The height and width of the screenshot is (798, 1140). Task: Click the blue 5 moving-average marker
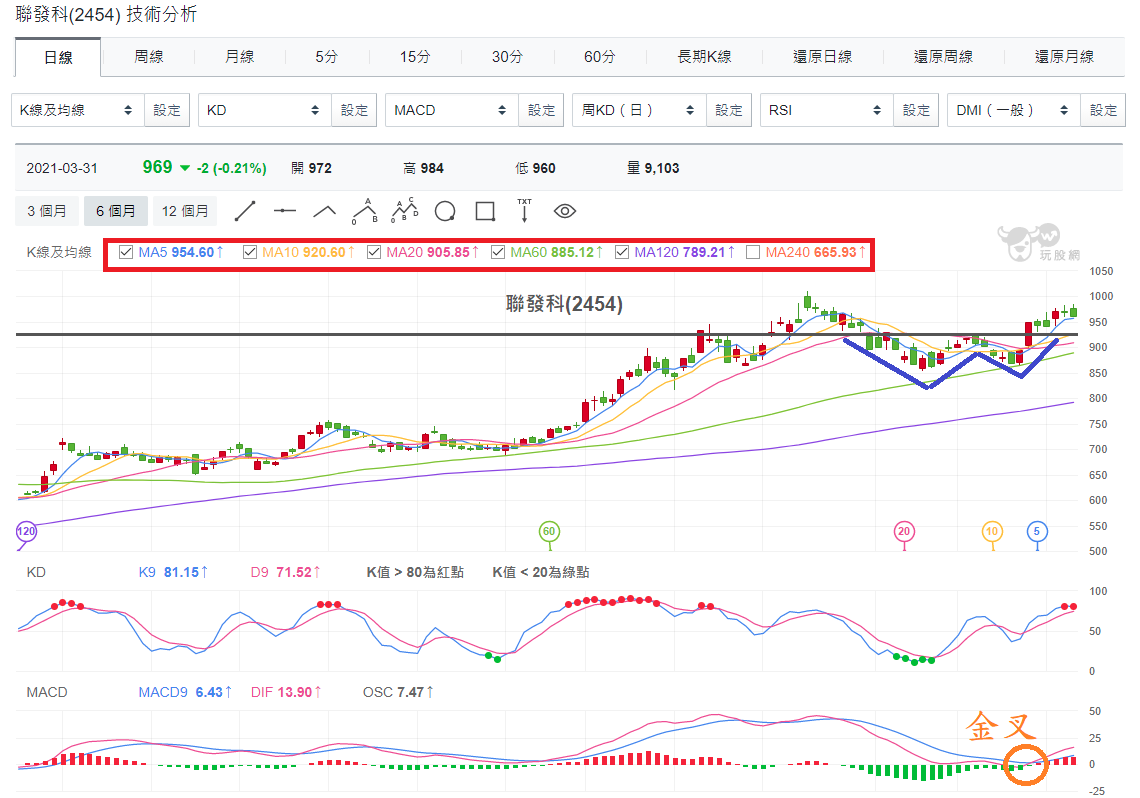point(1037,531)
